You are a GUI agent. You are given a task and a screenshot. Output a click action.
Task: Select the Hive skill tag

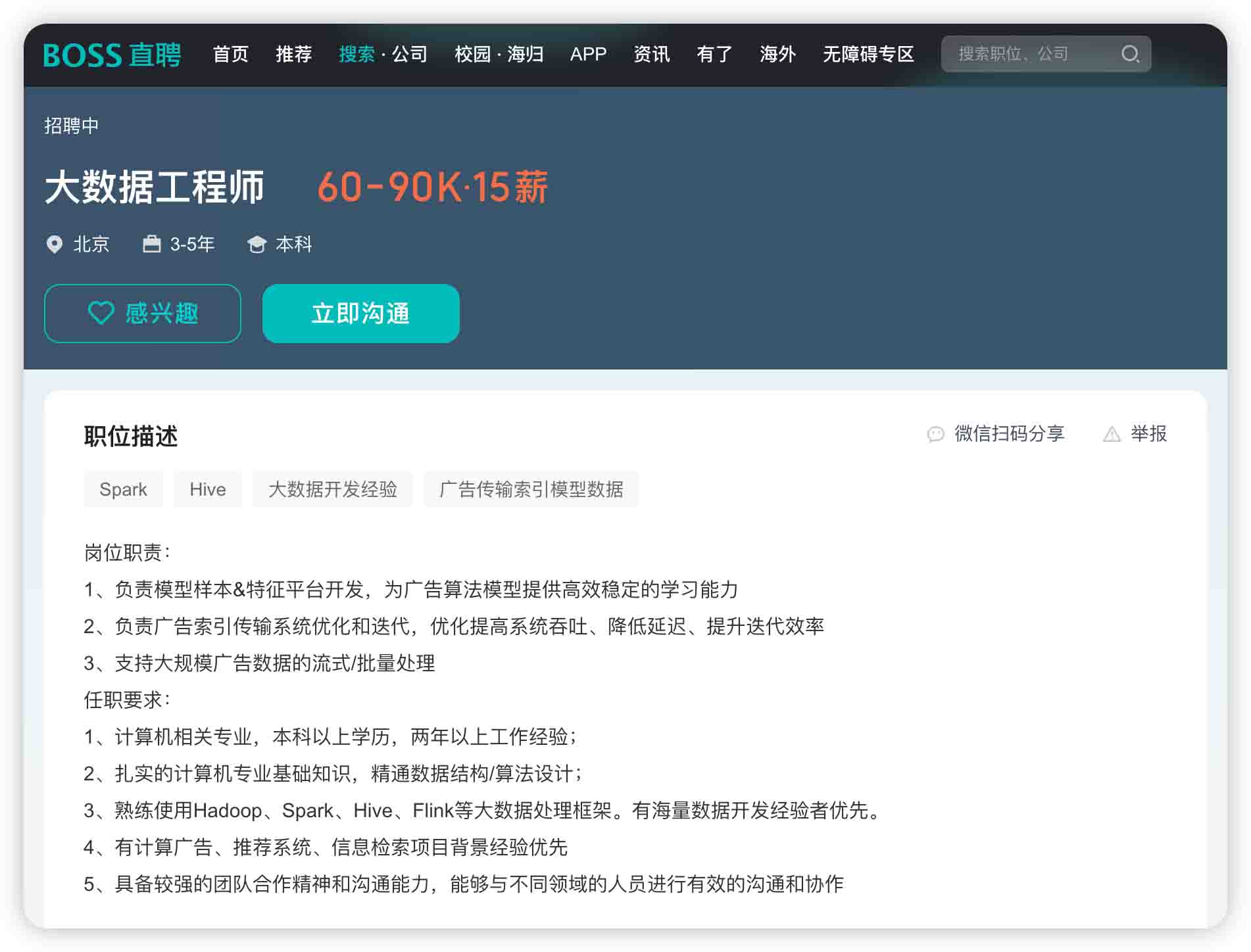click(208, 489)
